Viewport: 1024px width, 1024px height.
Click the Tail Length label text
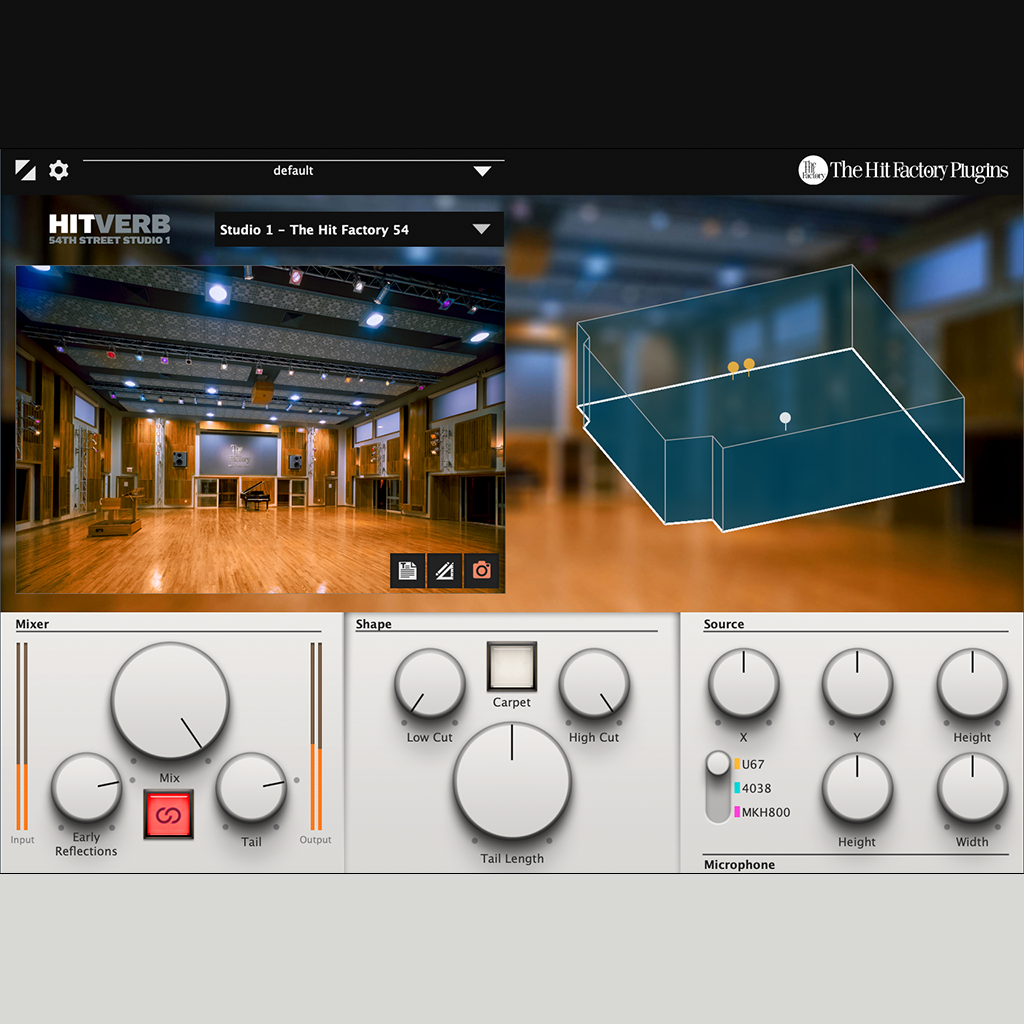pos(512,859)
